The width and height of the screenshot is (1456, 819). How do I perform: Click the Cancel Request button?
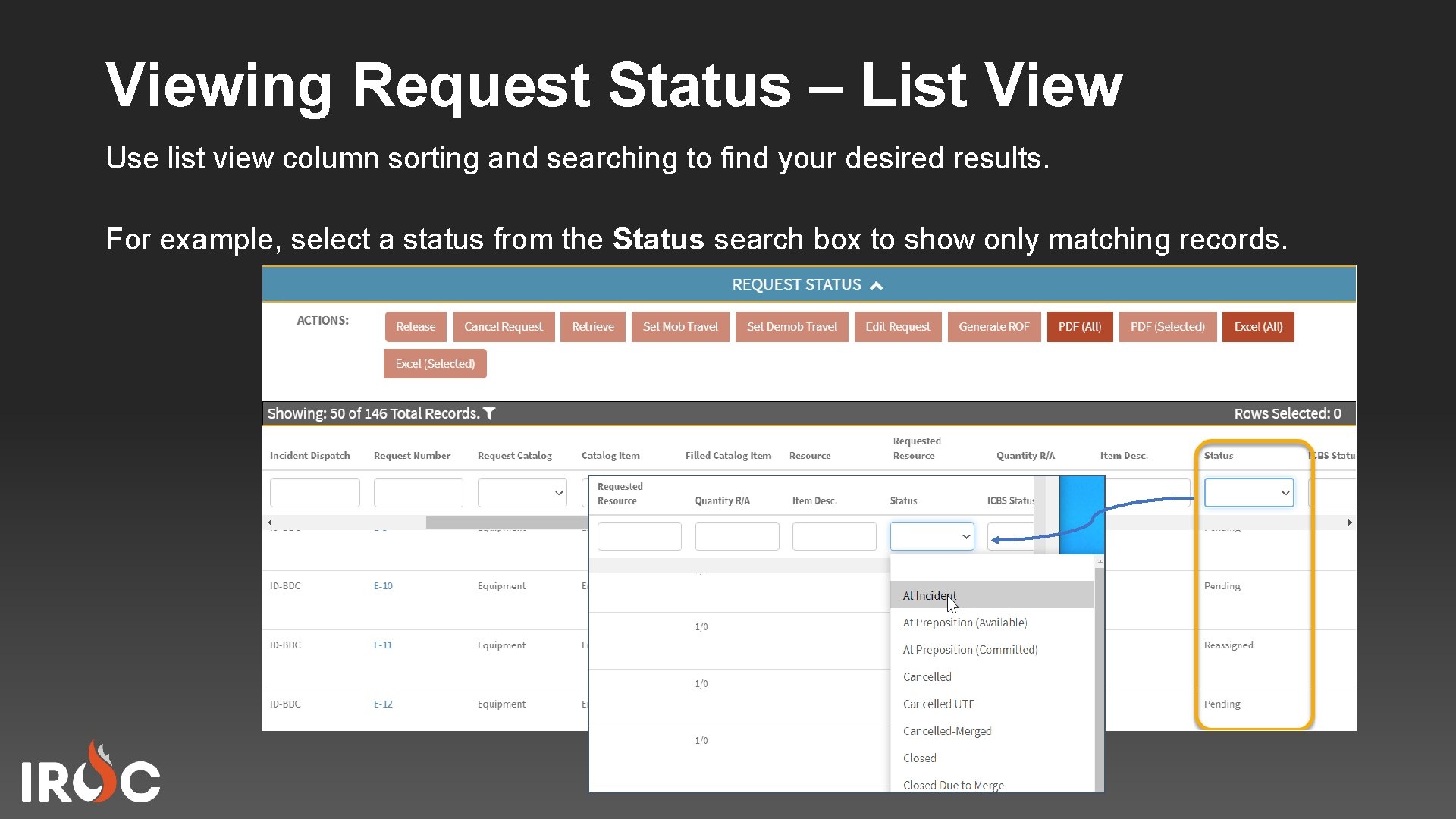[504, 326]
